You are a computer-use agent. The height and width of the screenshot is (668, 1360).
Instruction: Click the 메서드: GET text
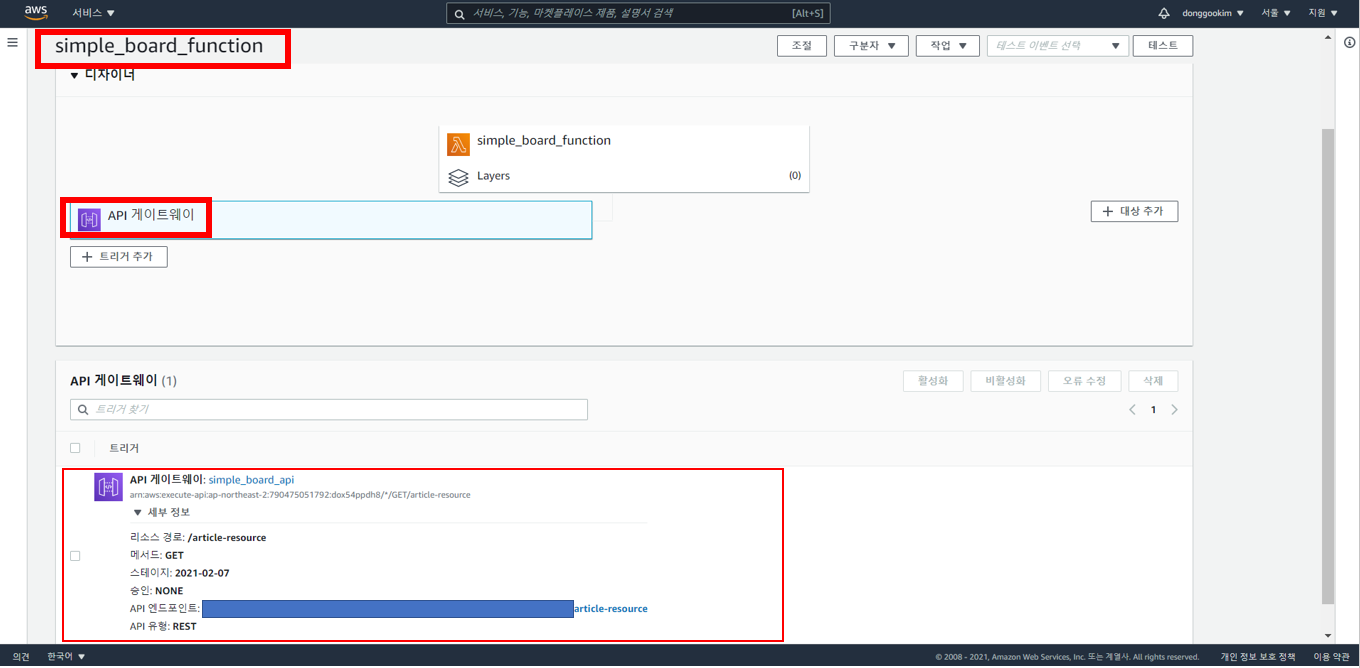(157, 556)
